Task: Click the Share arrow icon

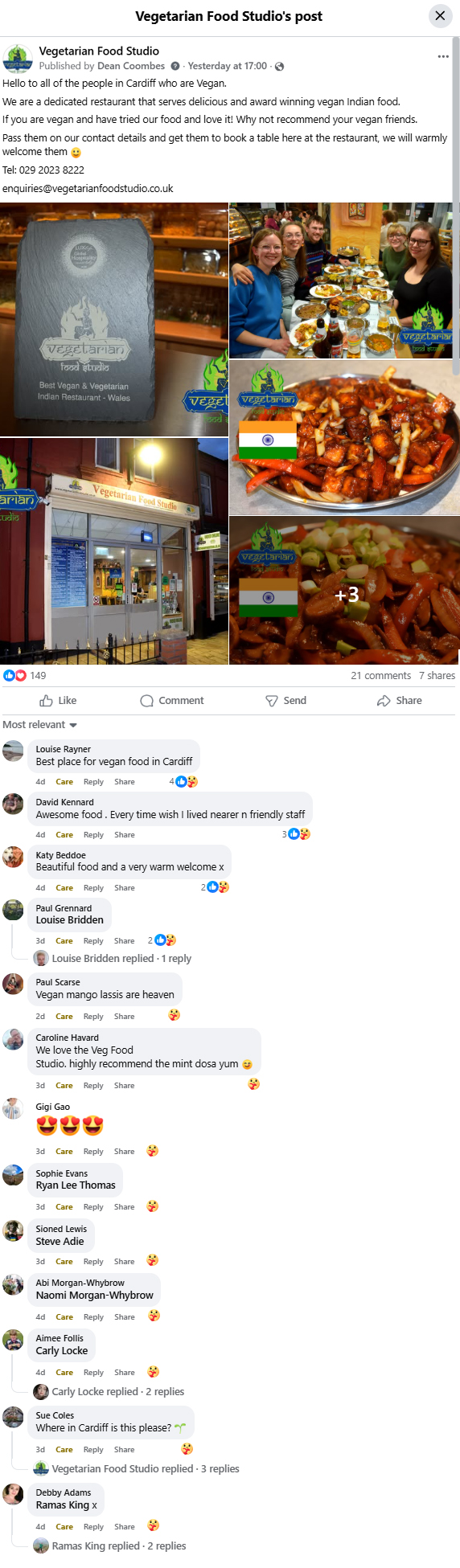Action: (x=384, y=701)
